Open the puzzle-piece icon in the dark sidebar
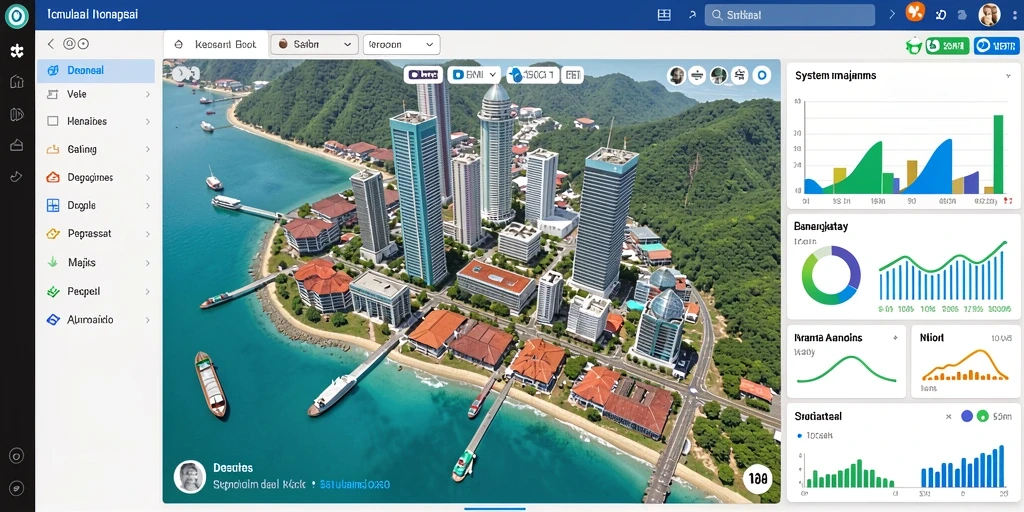Viewport: 1024px width, 512px height. 17,51
